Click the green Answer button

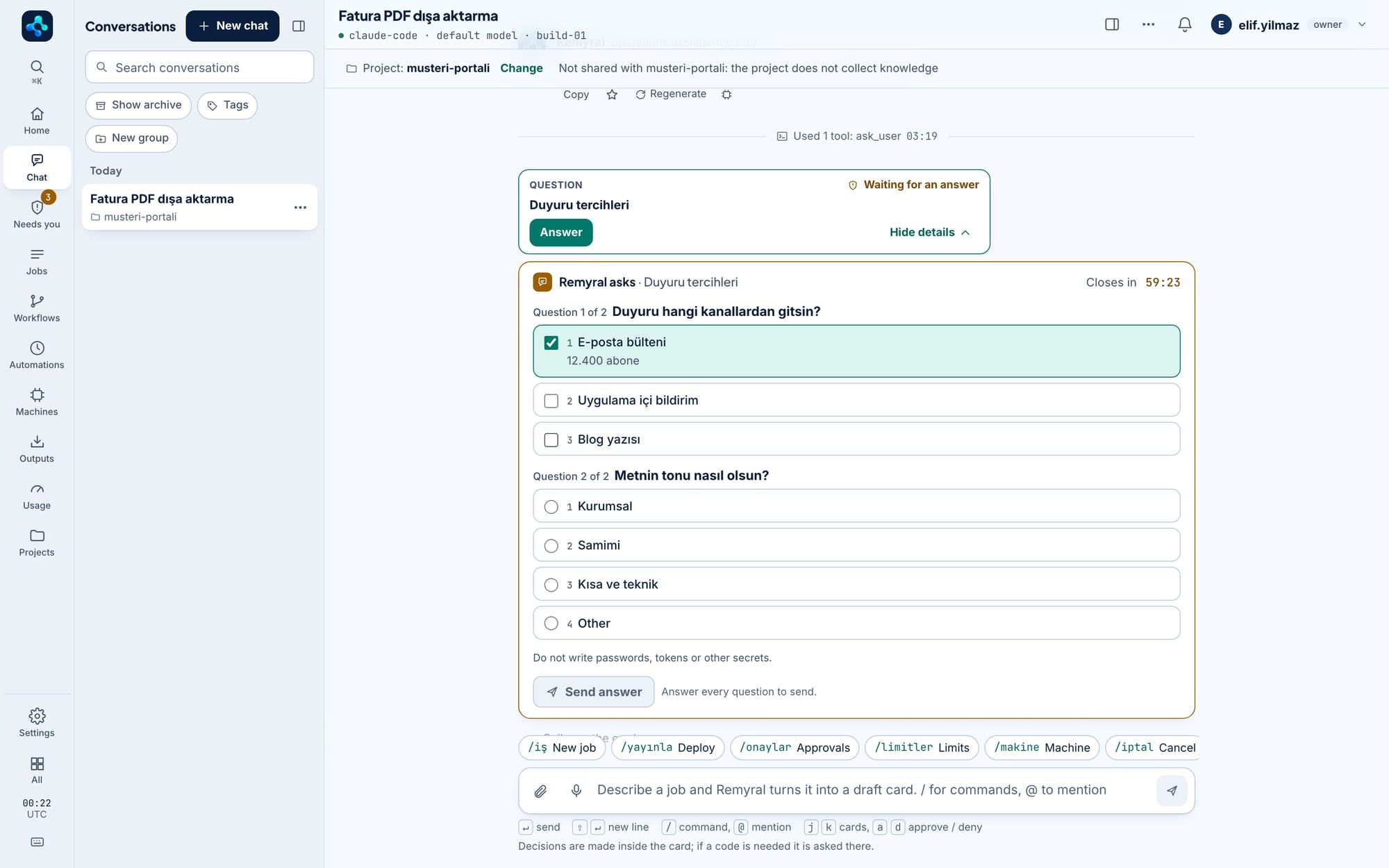pos(561,232)
